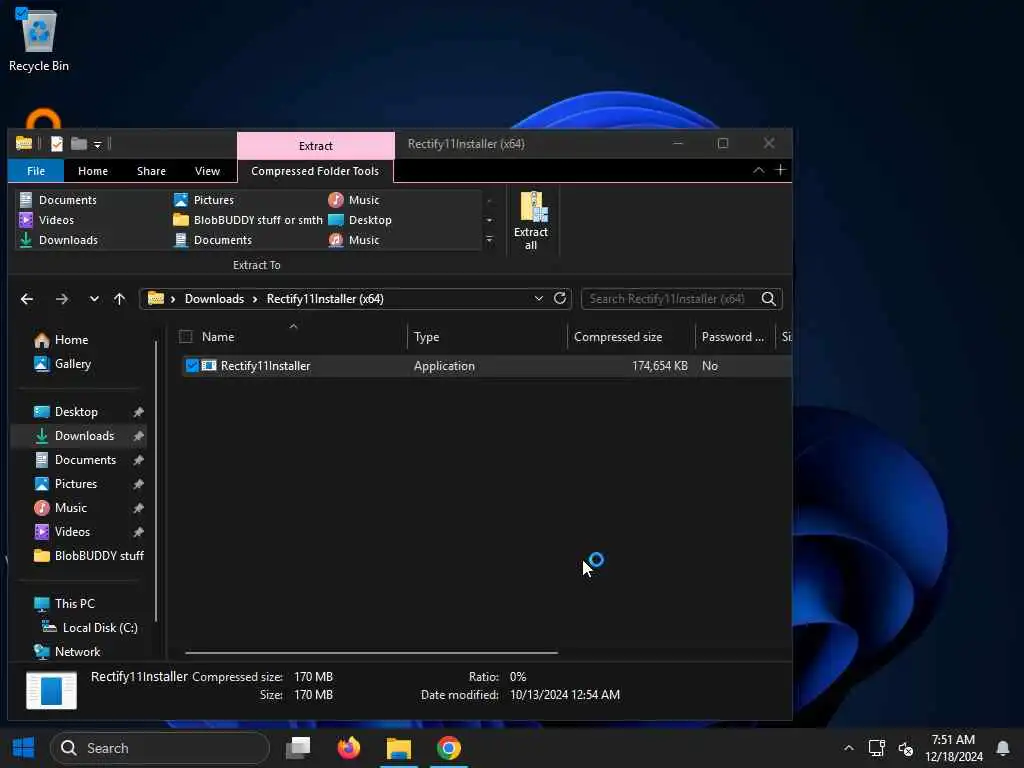
Task: Select the Rectify11Installer file name
Action: (x=265, y=366)
